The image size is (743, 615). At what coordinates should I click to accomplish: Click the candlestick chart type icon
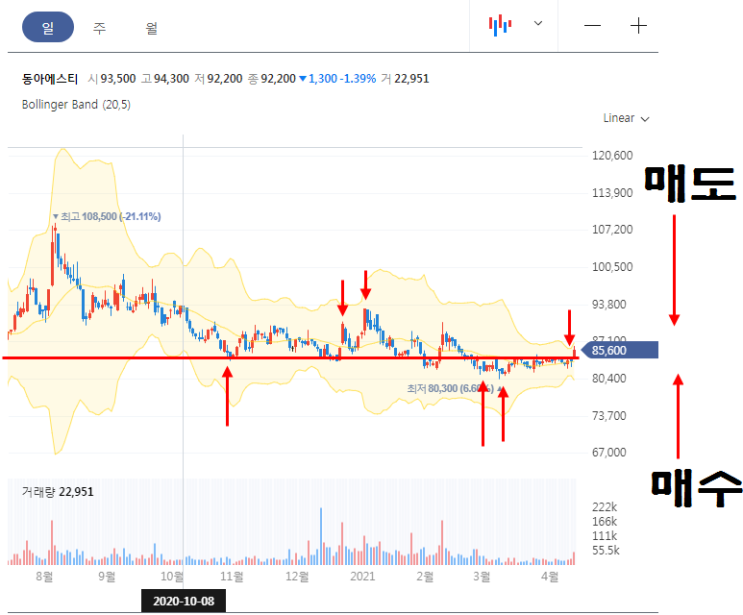(x=500, y=25)
